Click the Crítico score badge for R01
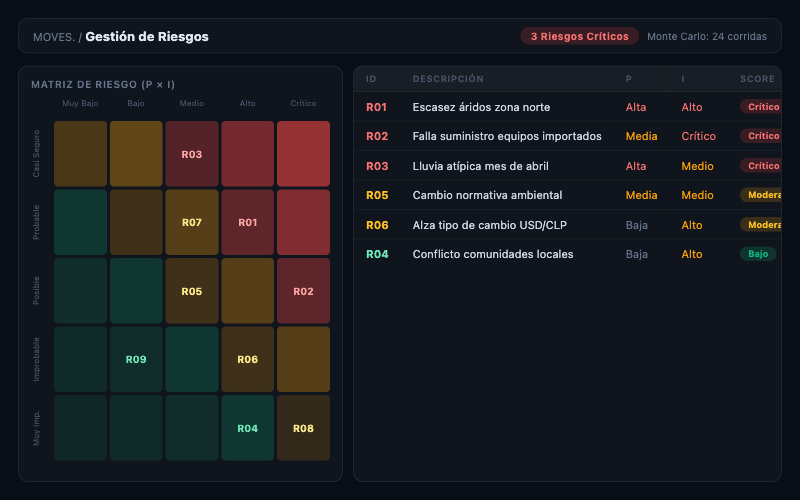The height and width of the screenshot is (500, 800). 761,107
